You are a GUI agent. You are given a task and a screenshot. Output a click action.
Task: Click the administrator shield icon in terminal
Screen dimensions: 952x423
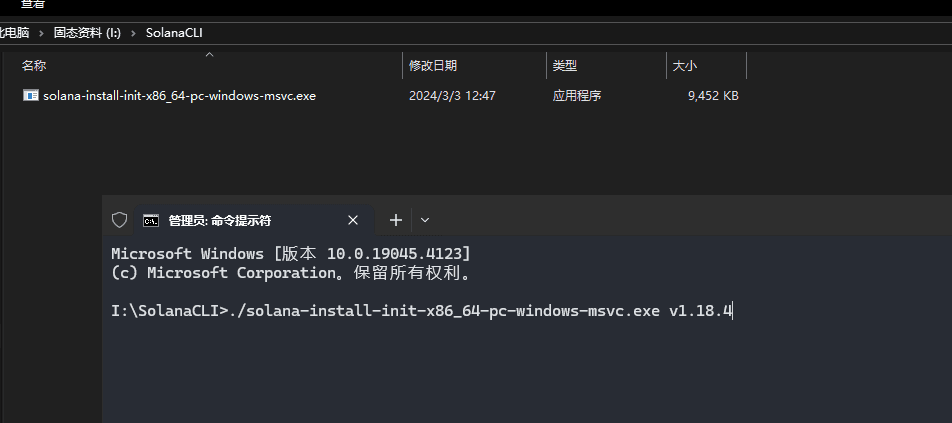click(119, 220)
